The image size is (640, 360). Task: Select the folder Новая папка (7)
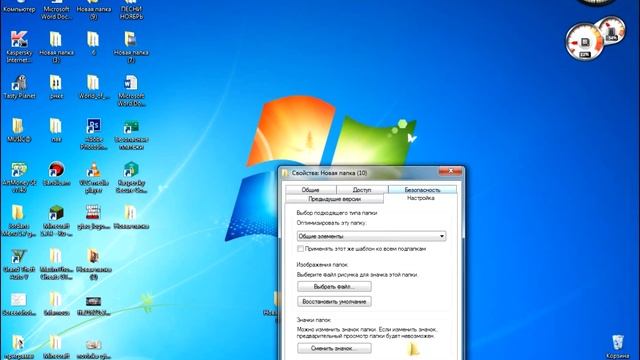click(x=131, y=47)
